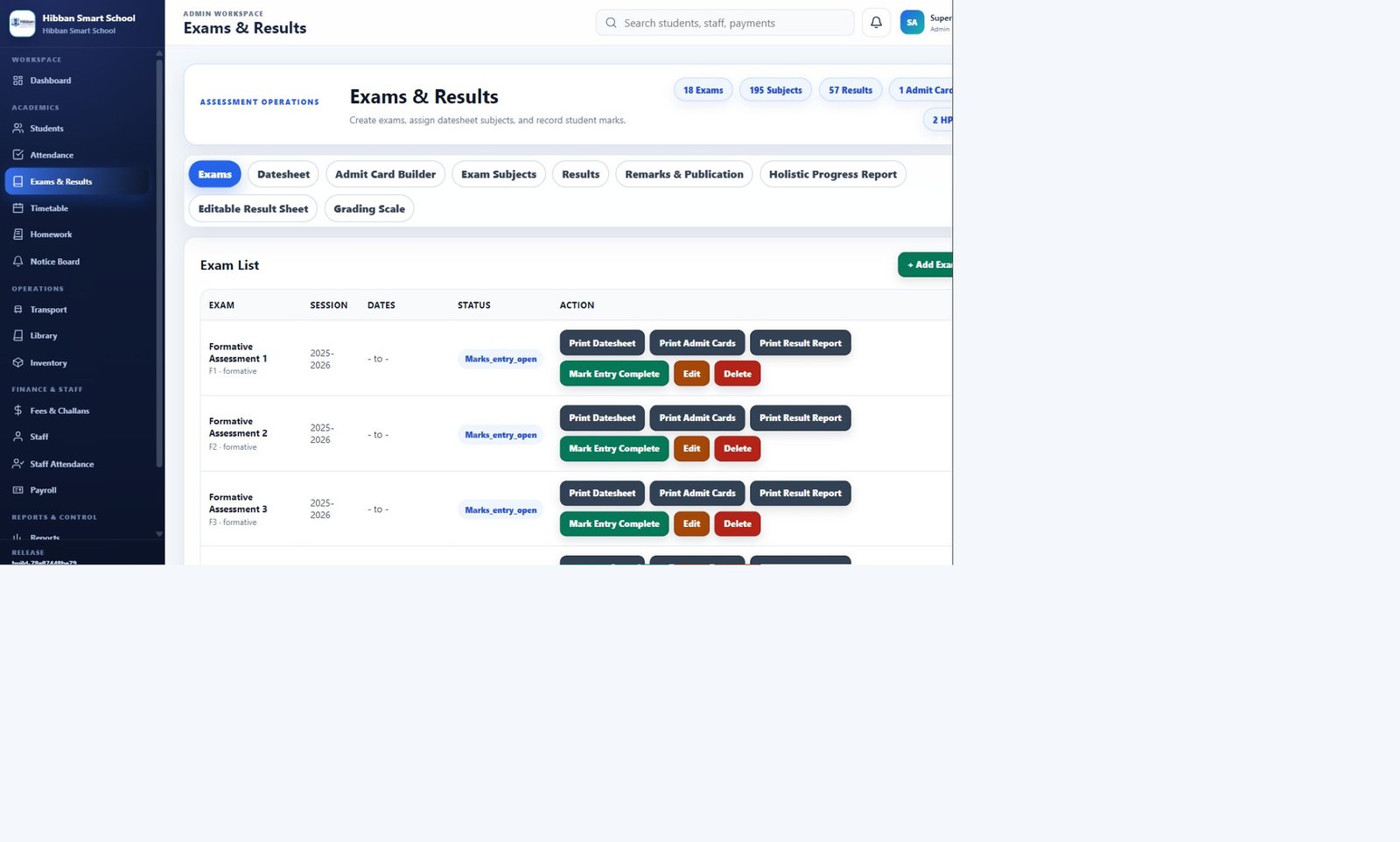Click the Staff Attendance icon
The height and width of the screenshot is (842, 1400).
(x=17, y=464)
